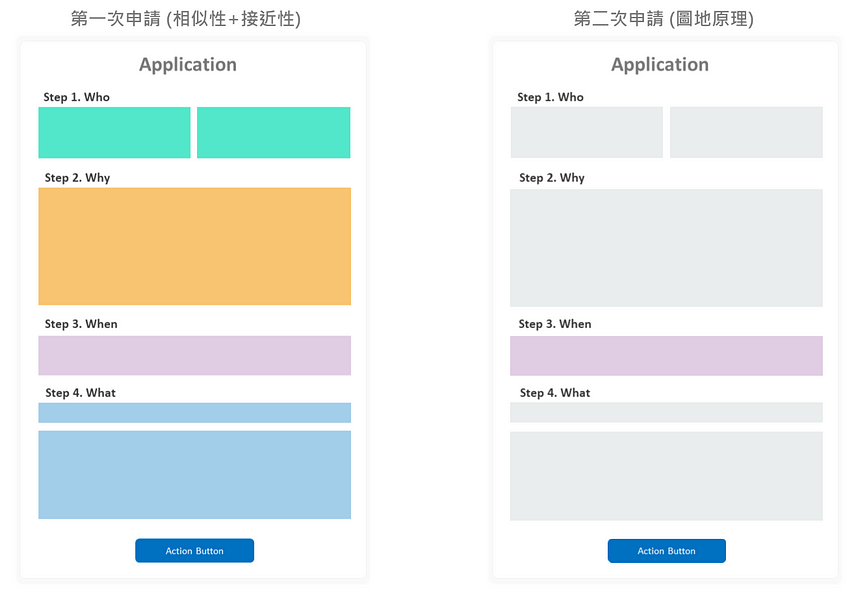Image resolution: width=854 pixels, height=600 pixels.
Task: Click 'Step 3. When' label in left mockup
Action: [x=81, y=324]
